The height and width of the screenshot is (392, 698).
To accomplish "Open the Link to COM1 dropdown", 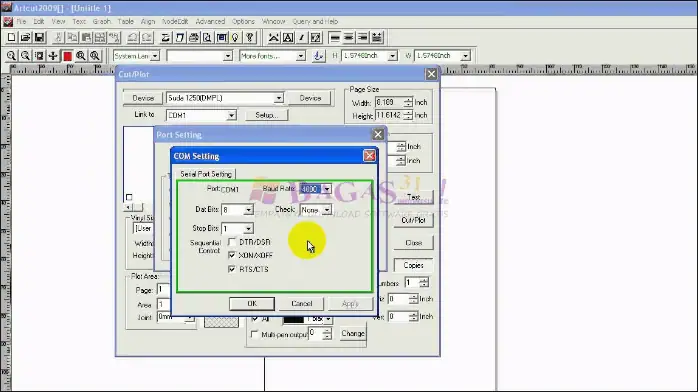I will point(231,115).
